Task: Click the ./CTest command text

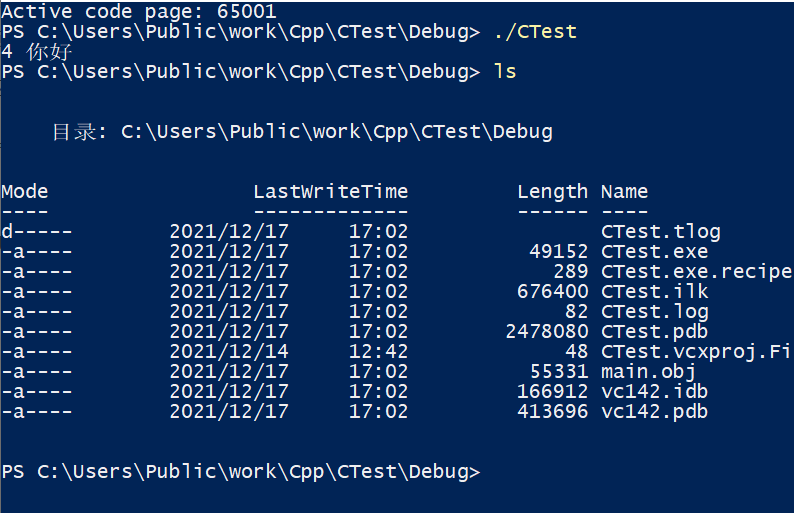Action: tap(535, 31)
